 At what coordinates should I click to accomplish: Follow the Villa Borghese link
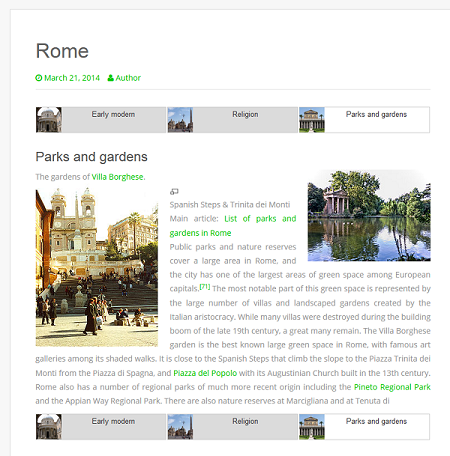[117, 177]
